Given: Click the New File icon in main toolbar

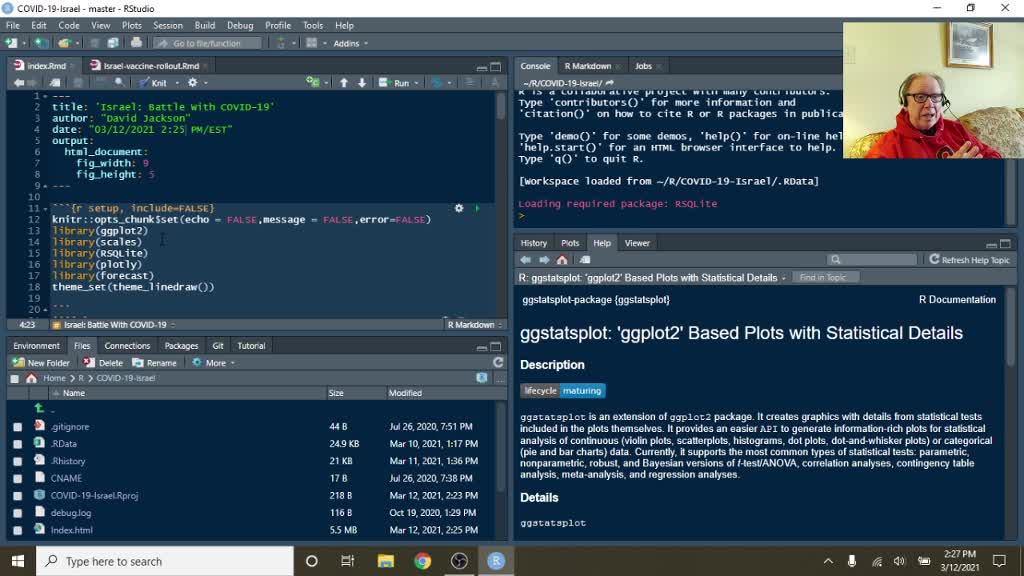Looking at the screenshot, I should click(11, 43).
